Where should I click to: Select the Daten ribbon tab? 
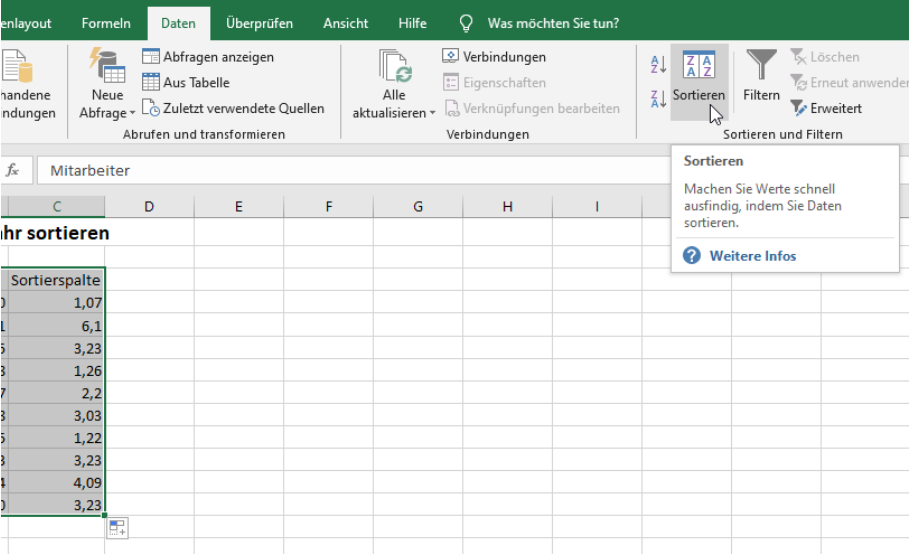tap(178, 23)
